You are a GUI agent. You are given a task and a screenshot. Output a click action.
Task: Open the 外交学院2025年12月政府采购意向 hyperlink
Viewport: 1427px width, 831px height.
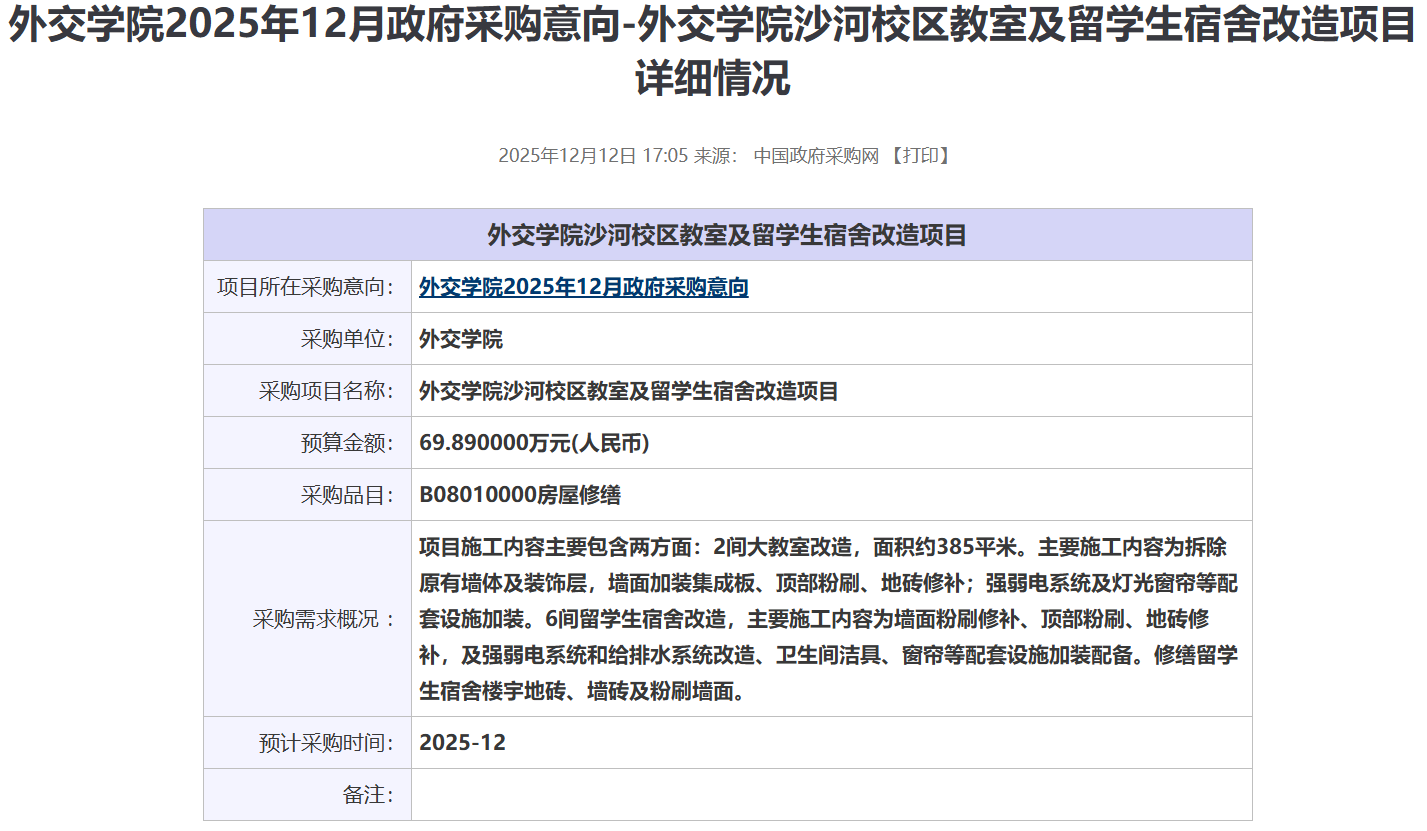(583, 288)
